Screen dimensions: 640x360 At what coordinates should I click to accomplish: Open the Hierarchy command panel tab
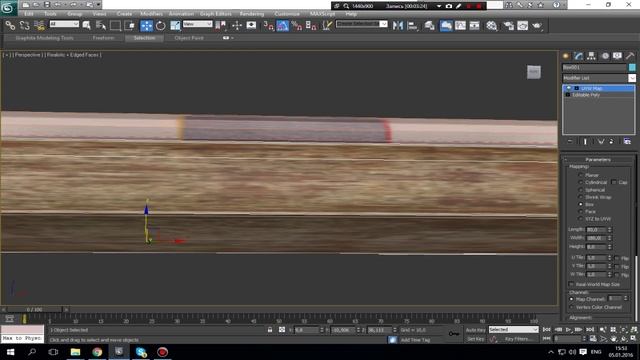591,56
